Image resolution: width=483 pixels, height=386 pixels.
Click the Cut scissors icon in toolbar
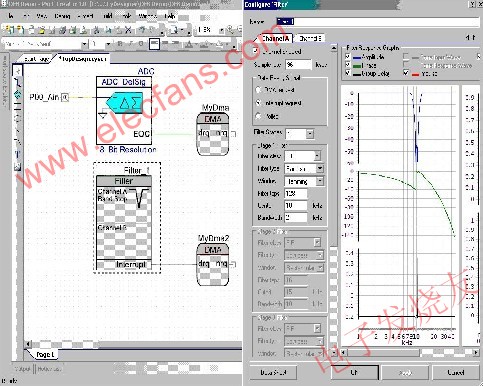tap(97, 30)
